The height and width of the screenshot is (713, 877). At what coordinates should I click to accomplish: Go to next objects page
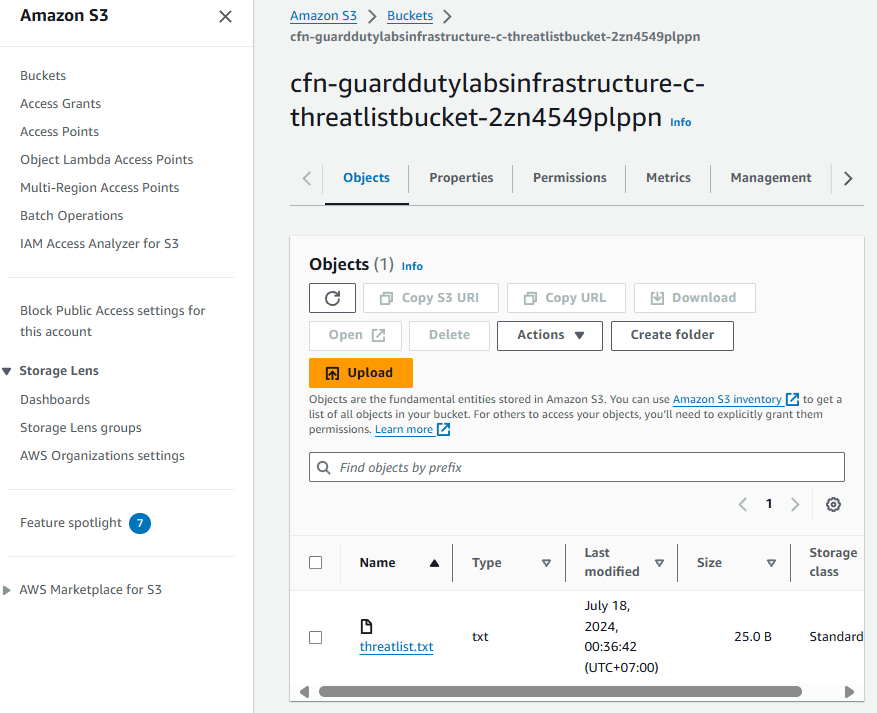pyautogui.click(x=795, y=504)
